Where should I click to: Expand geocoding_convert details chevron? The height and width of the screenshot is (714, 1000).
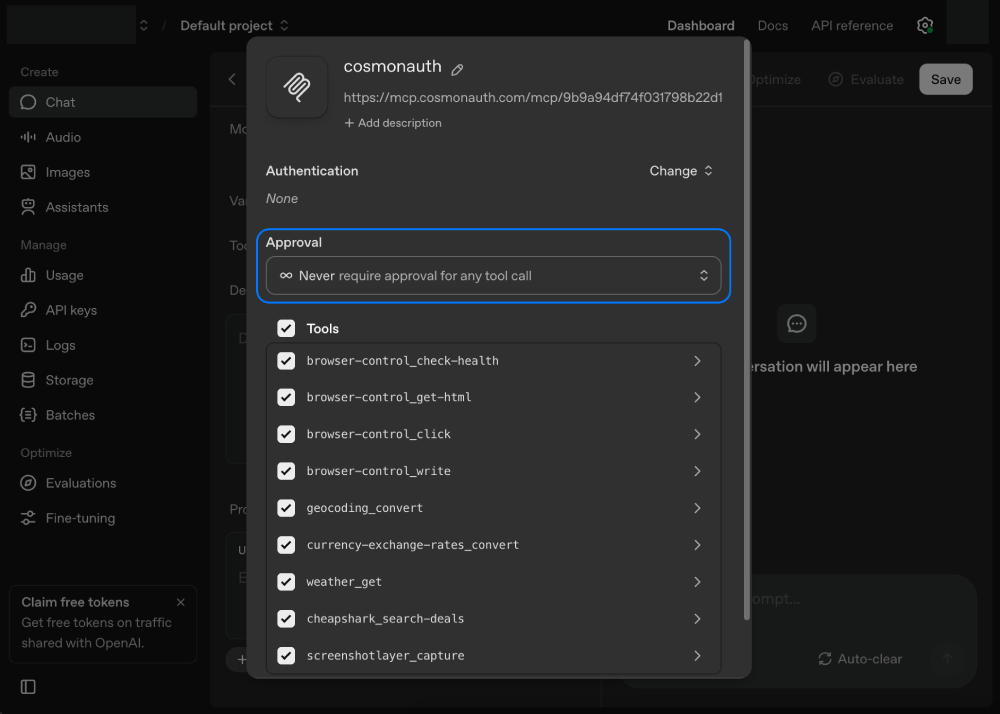pyautogui.click(x=697, y=508)
